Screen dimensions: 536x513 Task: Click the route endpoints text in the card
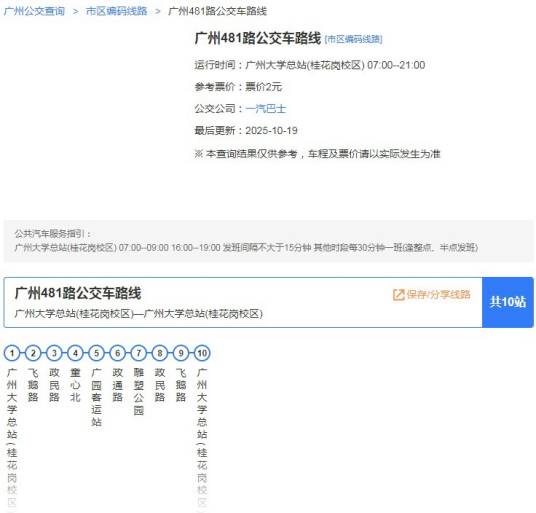point(138,314)
